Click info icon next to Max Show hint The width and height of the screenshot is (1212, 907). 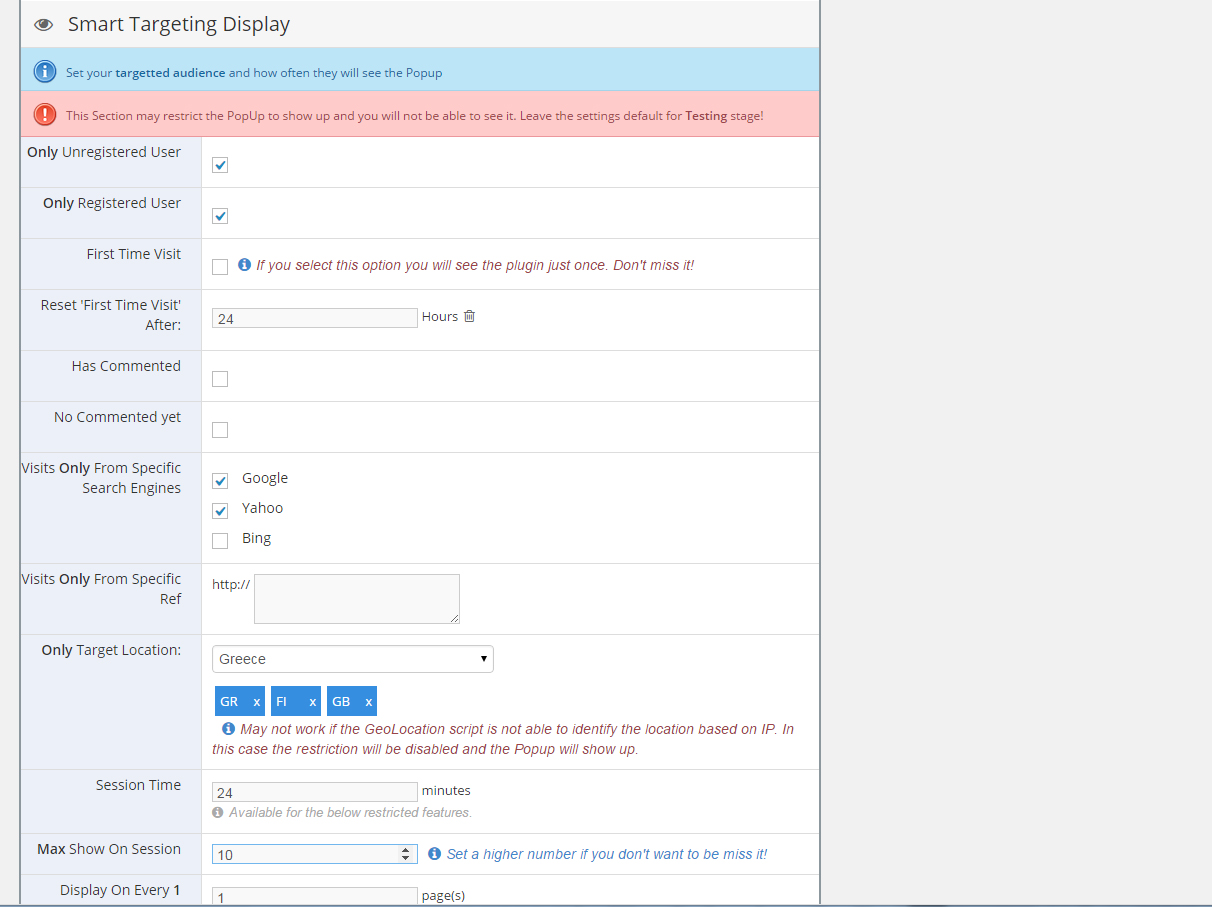[x=434, y=854]
